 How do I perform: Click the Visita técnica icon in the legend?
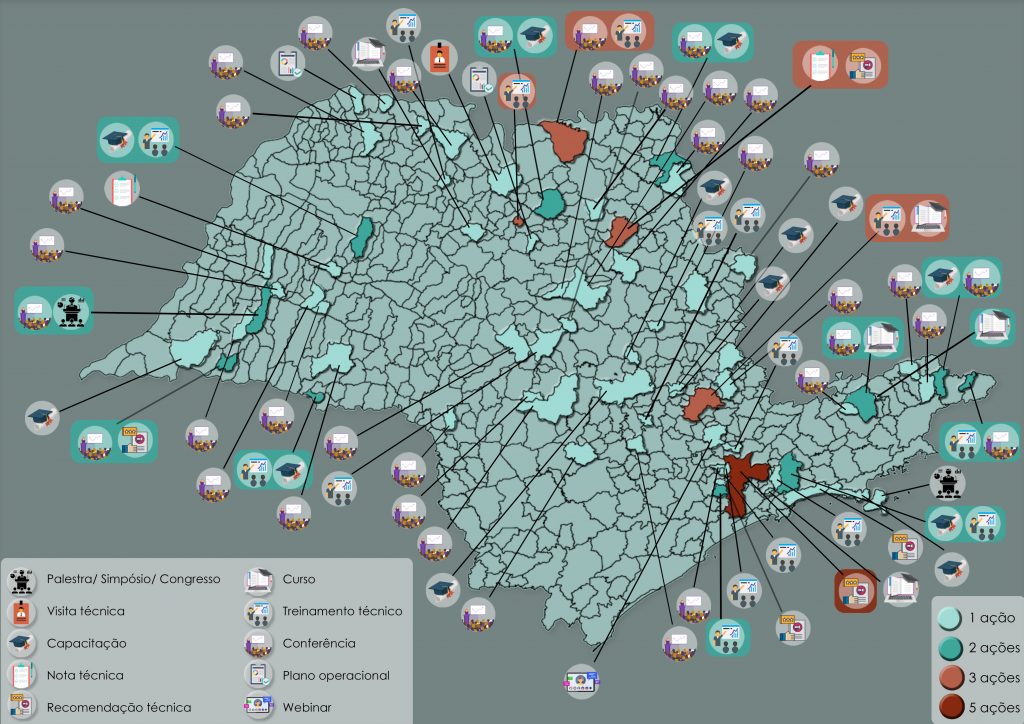(22, 612)
